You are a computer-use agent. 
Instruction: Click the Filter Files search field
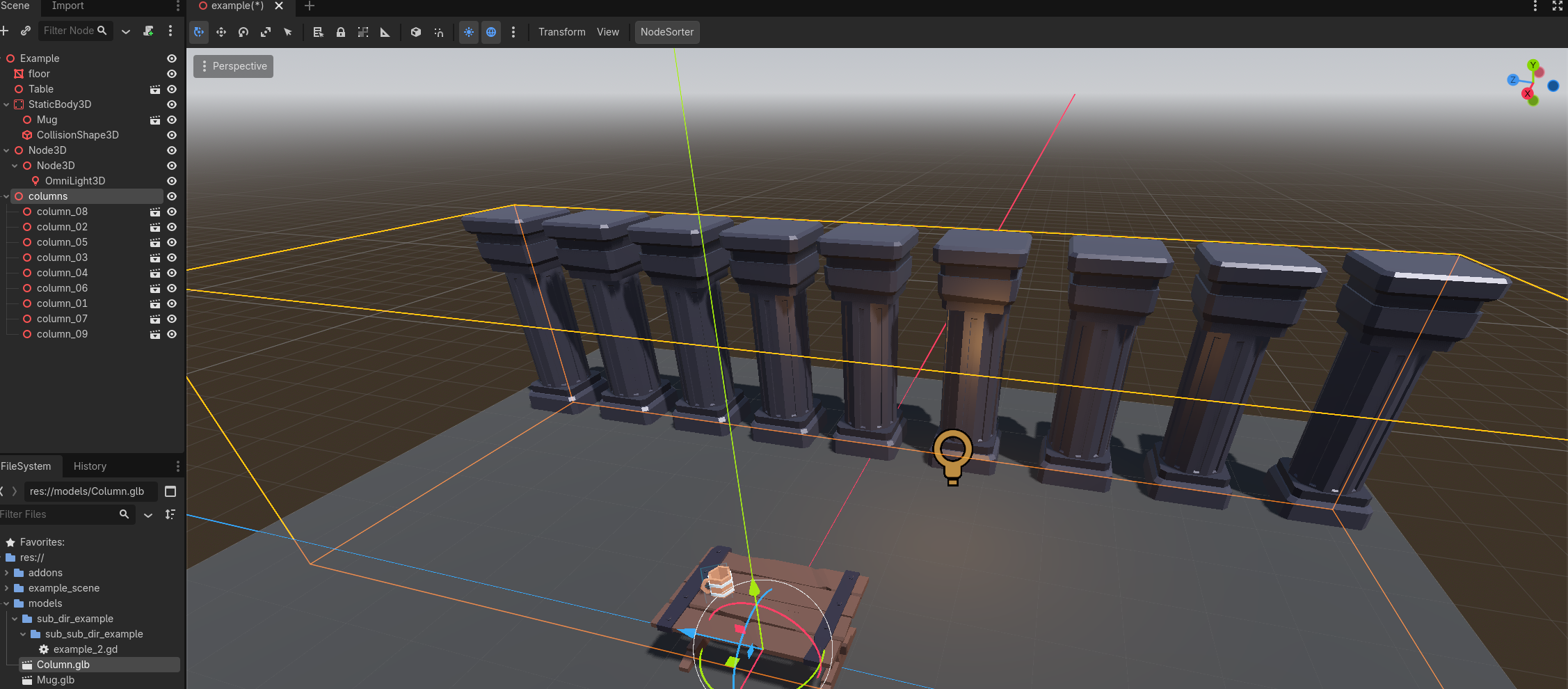click(59, 514)
